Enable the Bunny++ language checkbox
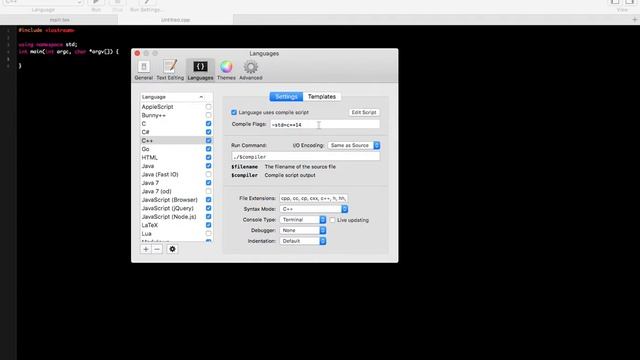This screenshot has height=360, width=640. tap(209, 116)
